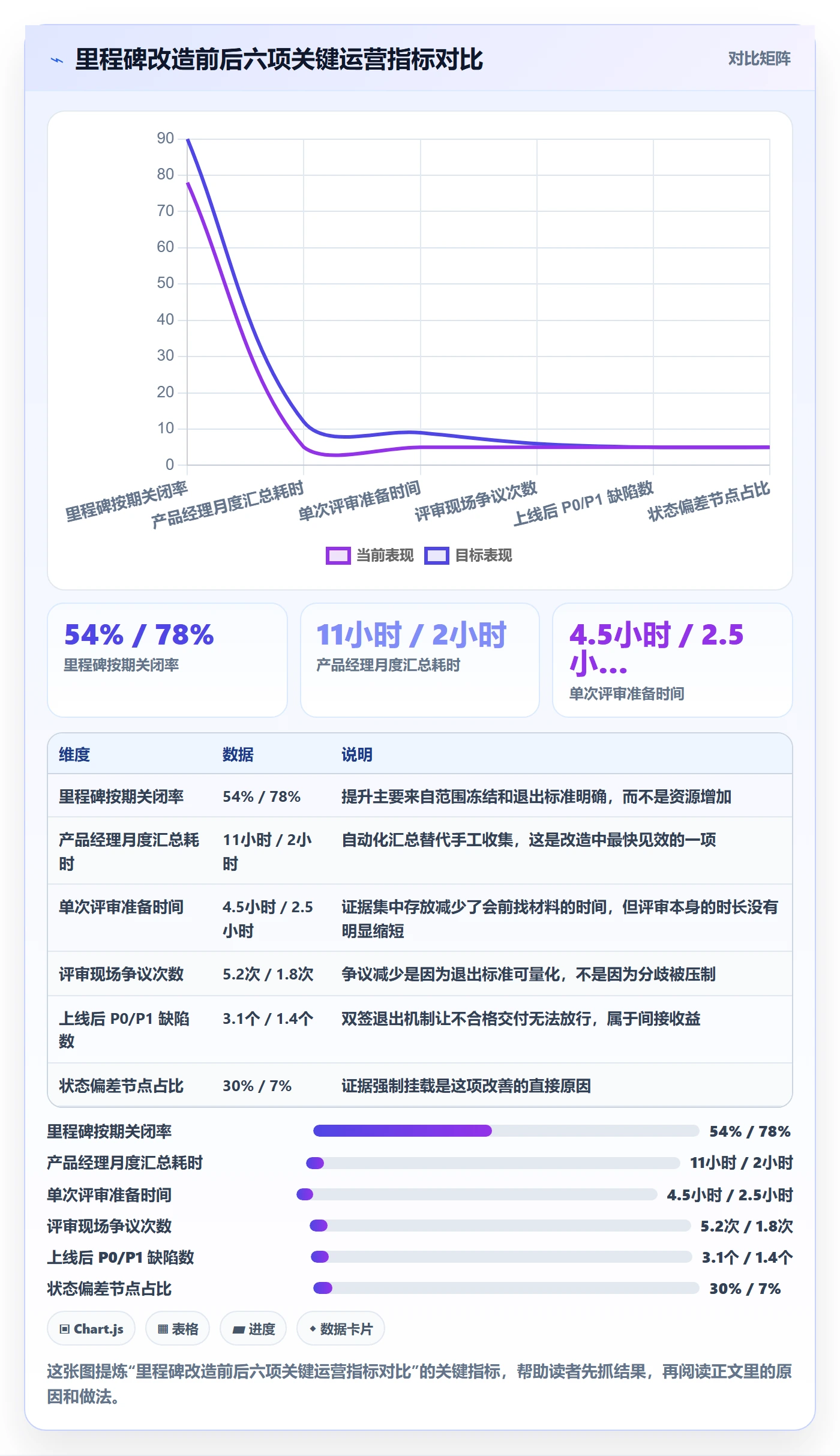Click chart axis label 状态偏差节点占比
This screenshot has width=840, height=1456.
click(x=709, y=502)
